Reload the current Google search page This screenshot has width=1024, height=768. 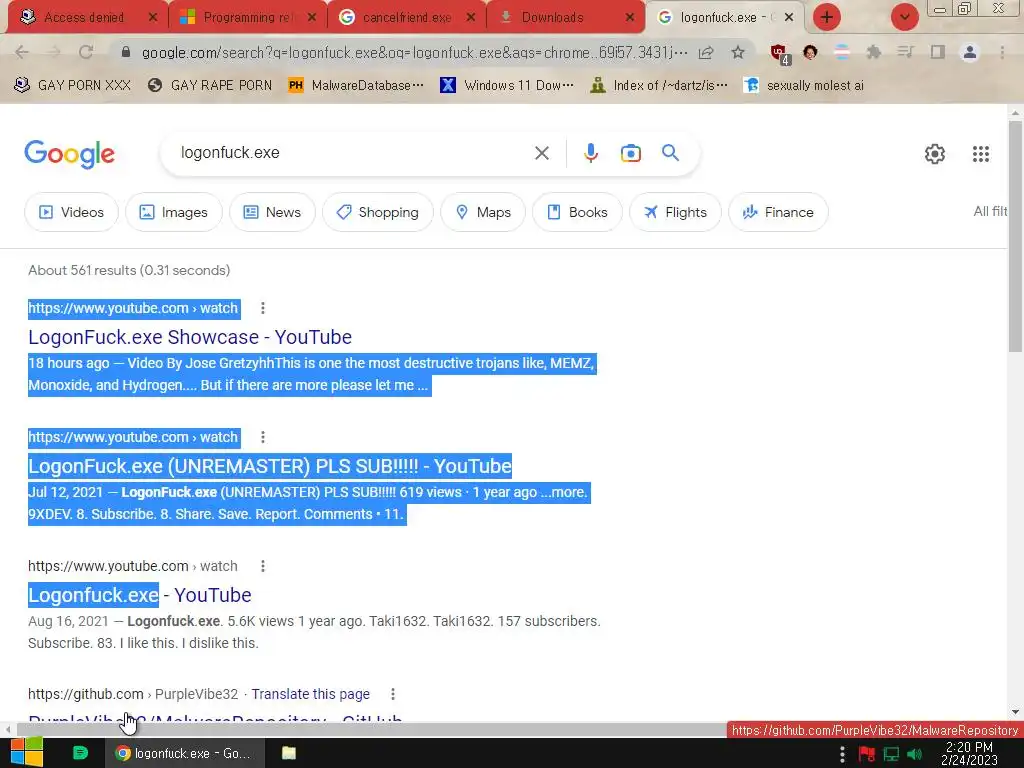tap(86, 52)
